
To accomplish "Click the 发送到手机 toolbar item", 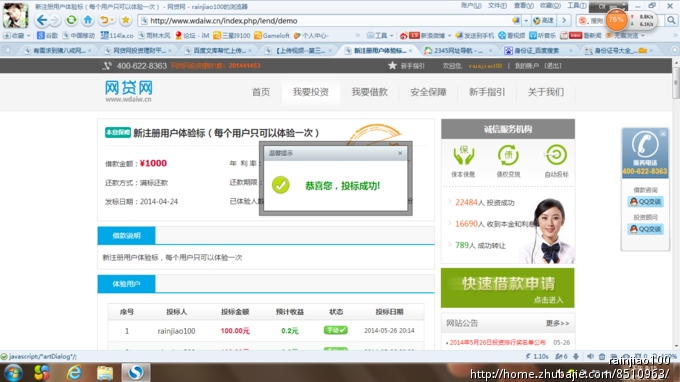I will (474, 36).
